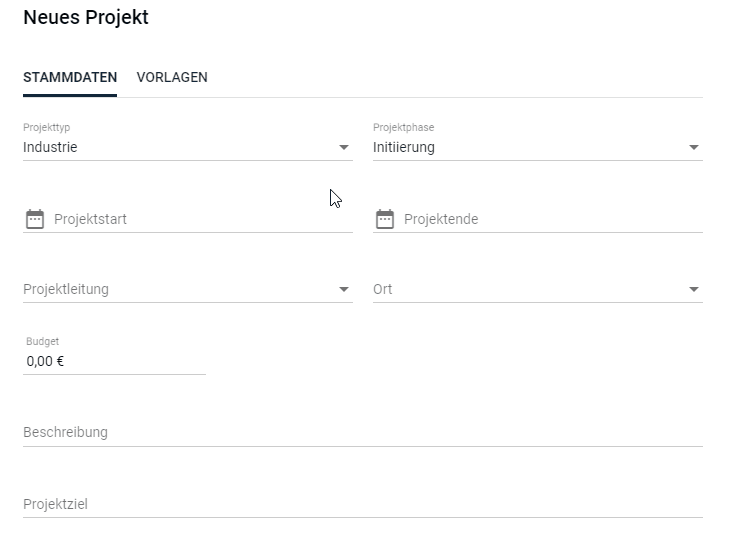Screen dimensions: 733x547
Task: Click into the Budget amount field
Action: pyautogui.click(x=115, y=361)
